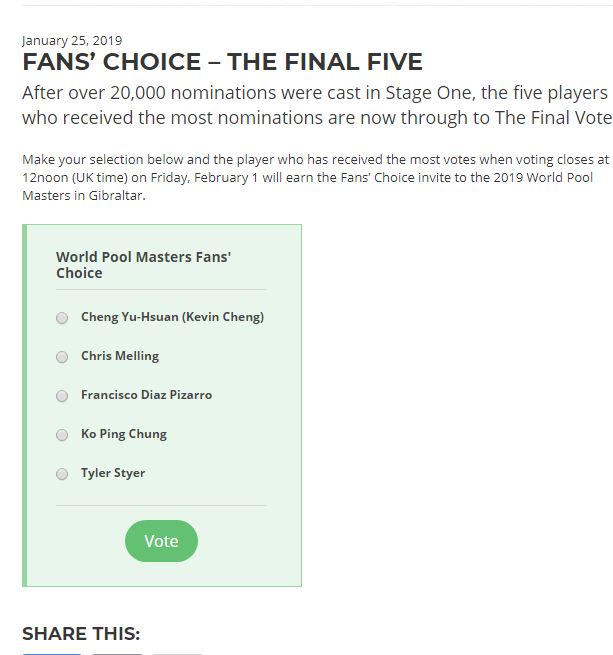The height and width of the screenshot is (655, 613).
Task: Click the Chris Melling name label
Action: click(x=120, y=356)
